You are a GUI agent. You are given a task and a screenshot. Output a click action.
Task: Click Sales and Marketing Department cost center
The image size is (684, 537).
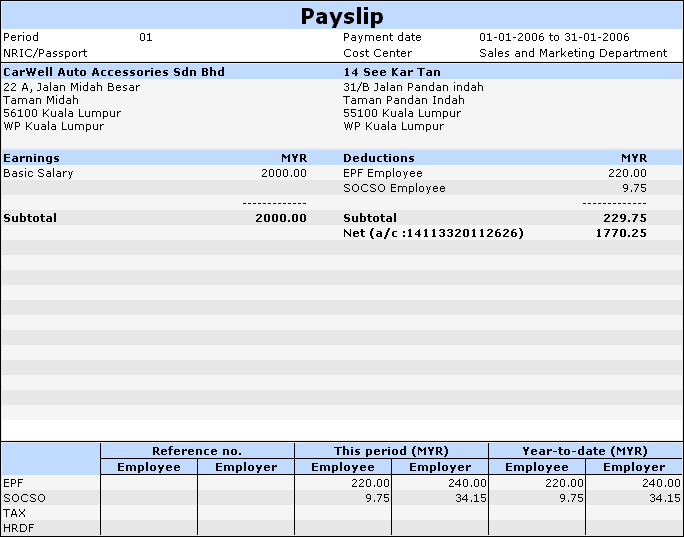(572, 53)
